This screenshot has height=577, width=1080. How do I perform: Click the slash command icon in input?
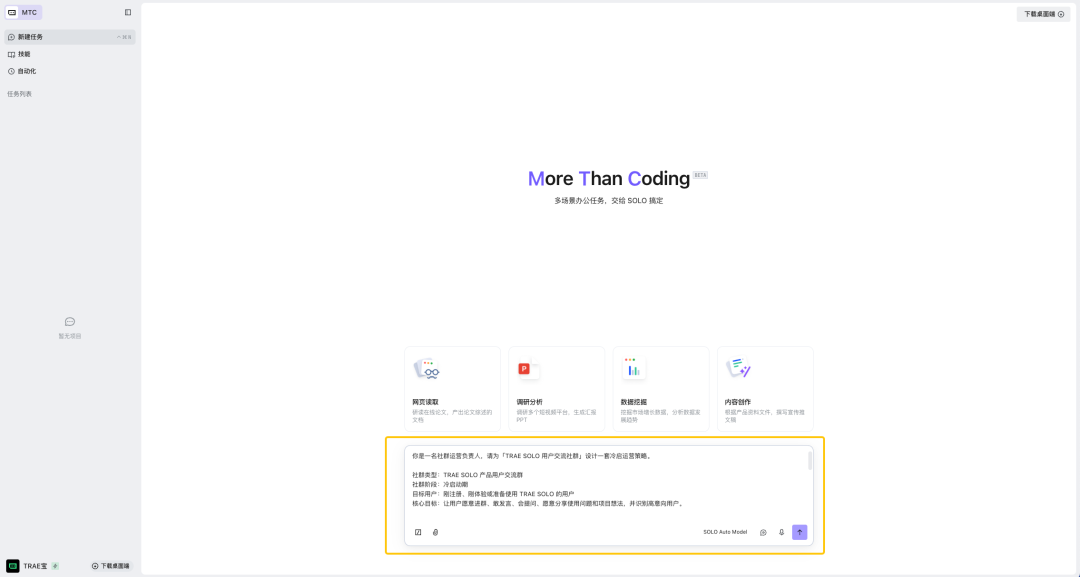tap(418, 532)
